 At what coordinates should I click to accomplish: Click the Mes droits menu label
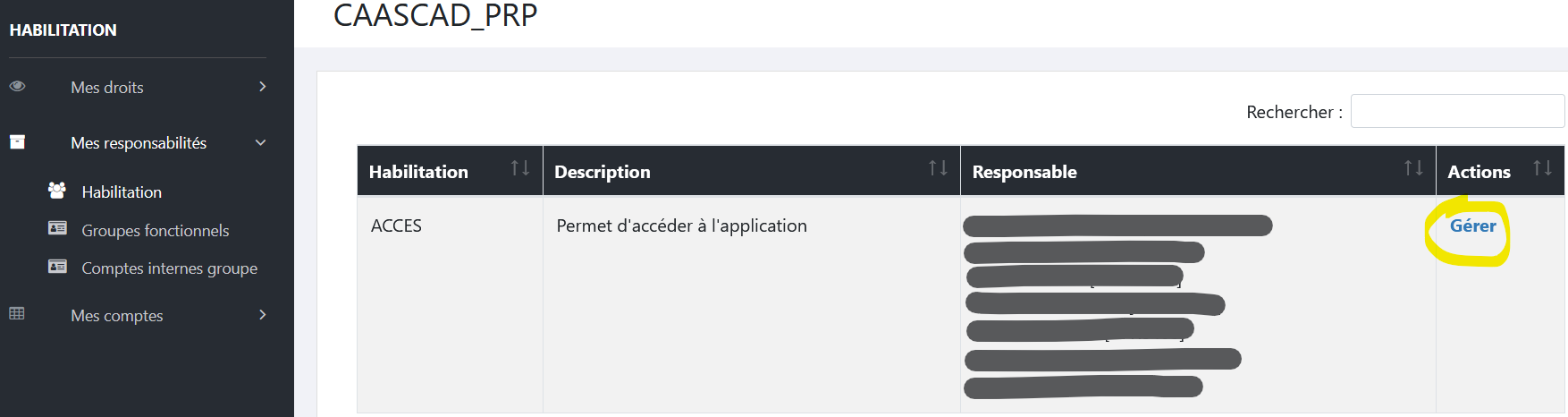click(107, 88)
